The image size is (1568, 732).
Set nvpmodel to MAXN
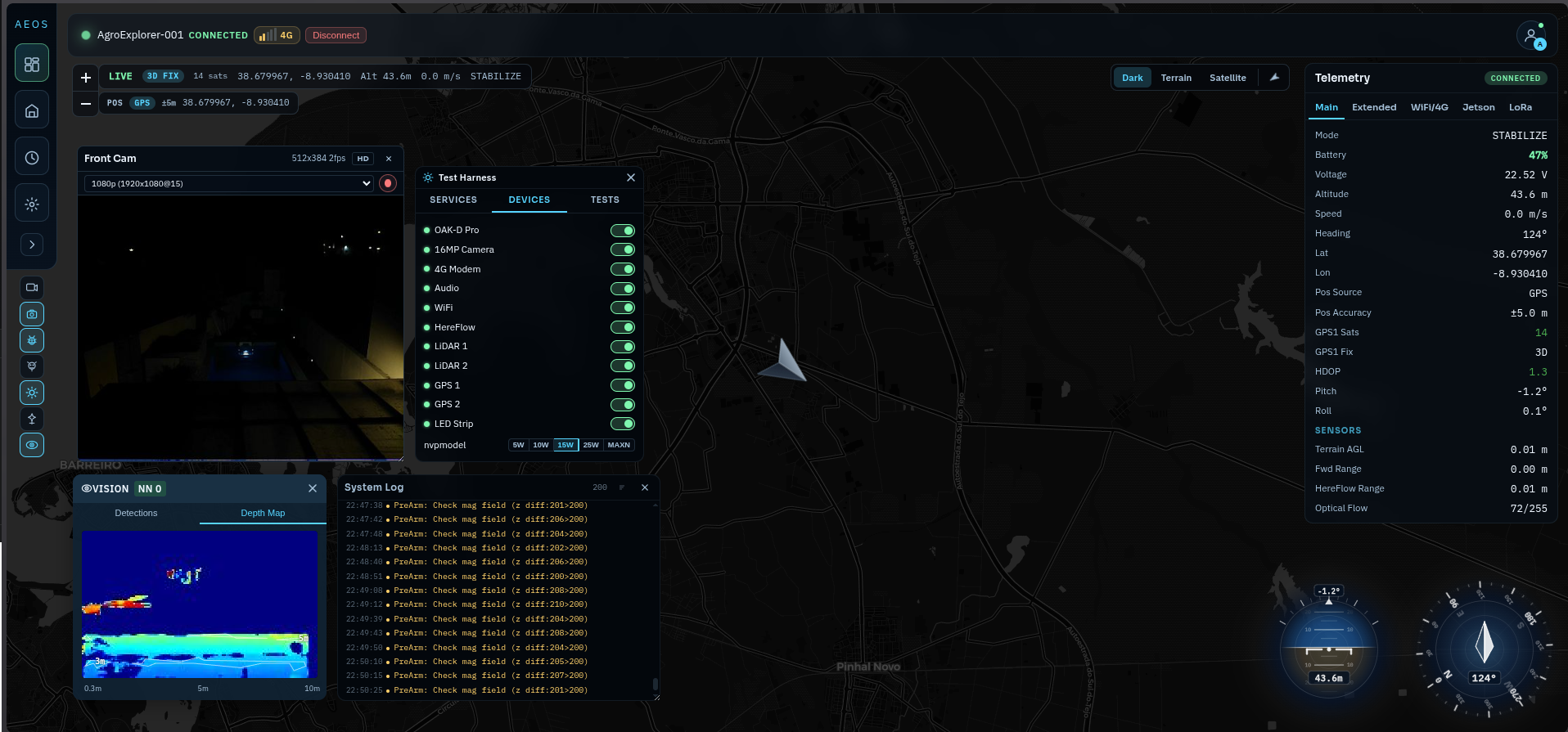click(x=619, y=445)
